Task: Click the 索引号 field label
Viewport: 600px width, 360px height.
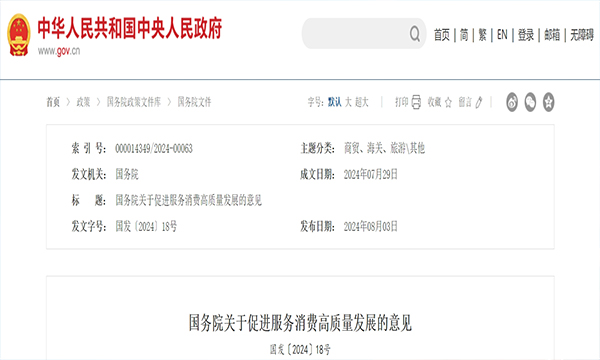Action: (x=89, y=148)
